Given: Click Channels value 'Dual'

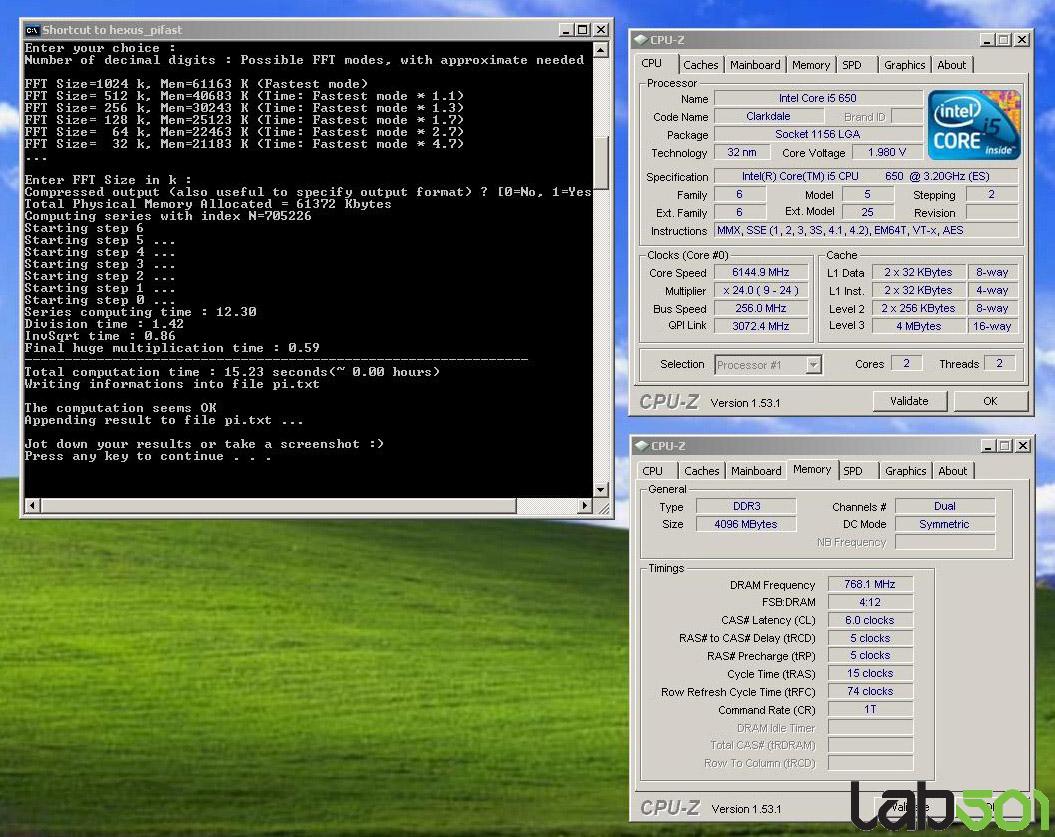Looking at the screenshot, I should pos(945,506).
